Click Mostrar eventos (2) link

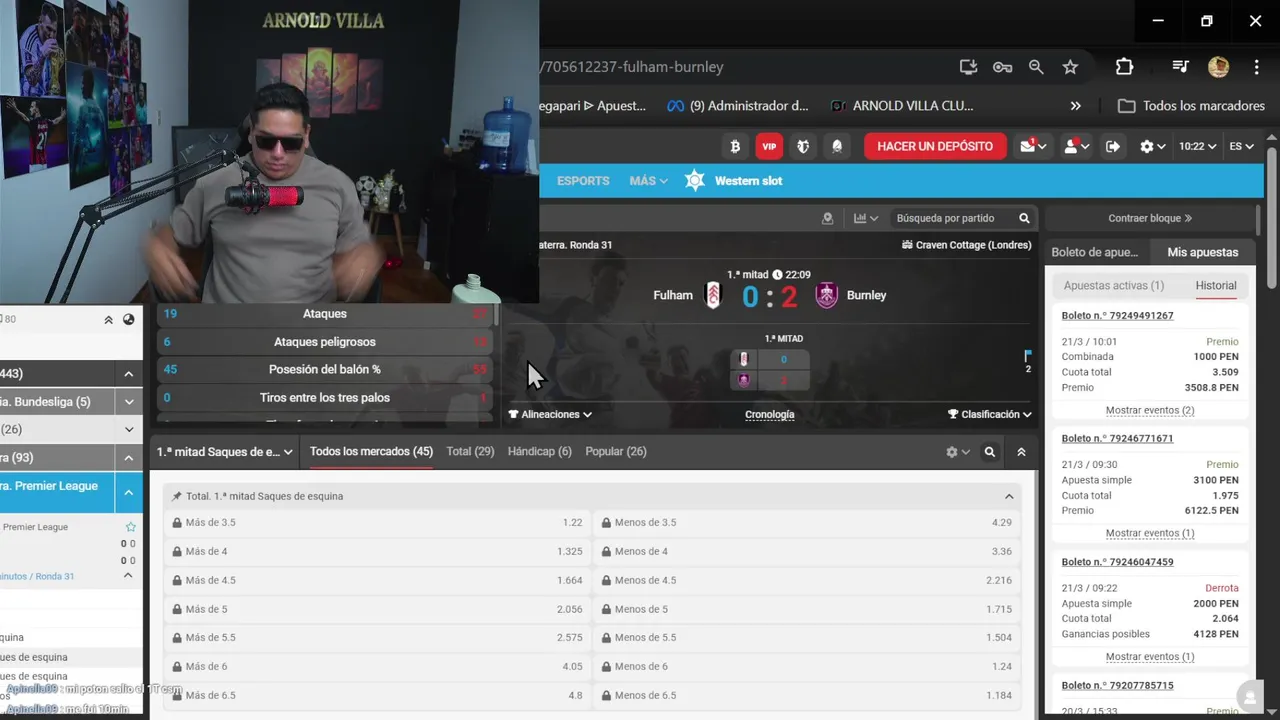tap(1150, 411)
